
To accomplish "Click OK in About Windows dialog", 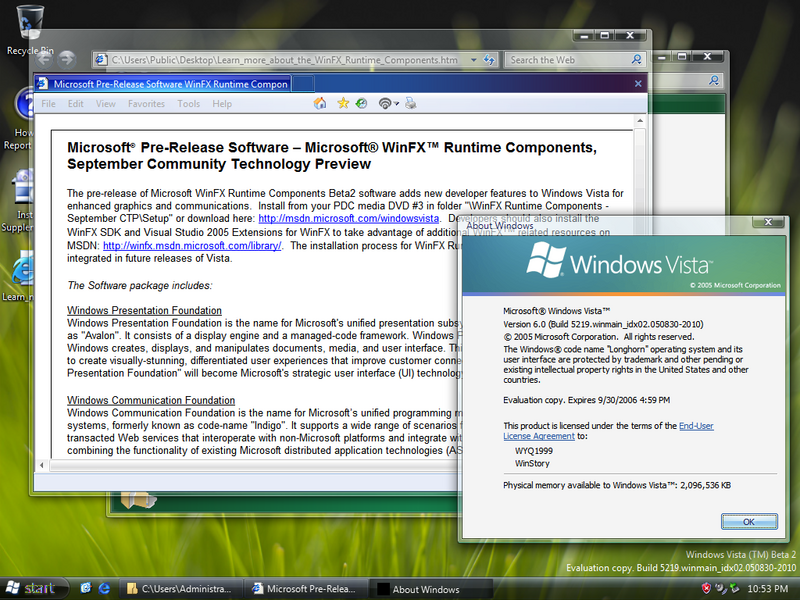I will pos(749,521).
